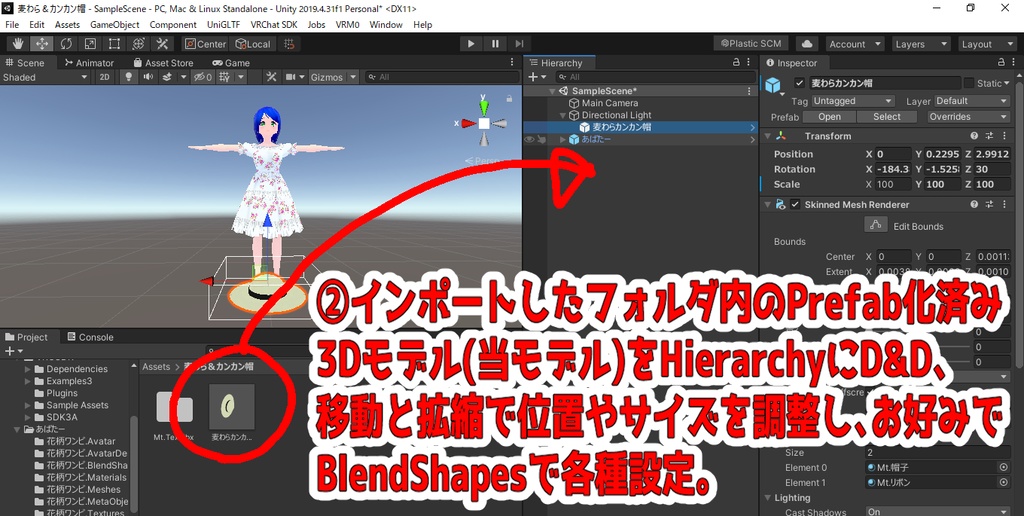Open scene camera settings icon

tap(291, 77)
